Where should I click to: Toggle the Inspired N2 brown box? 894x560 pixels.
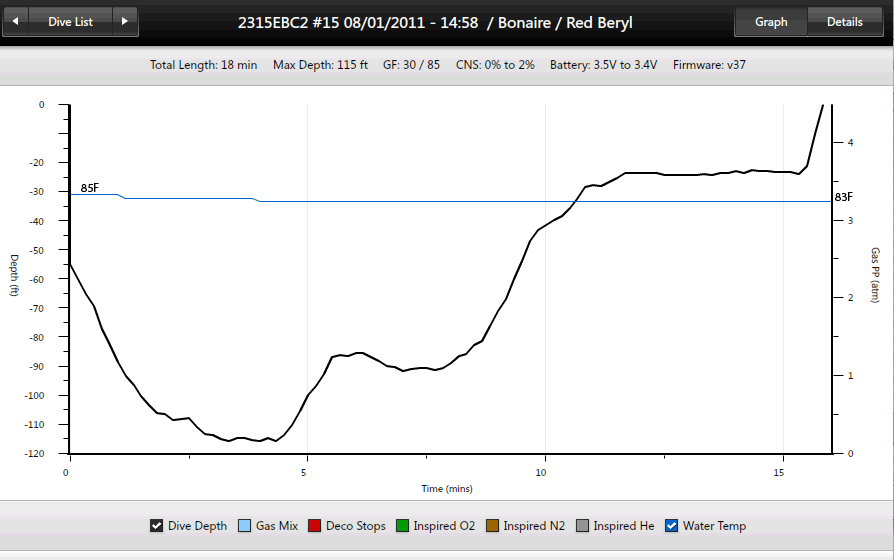tap(492, 526)
